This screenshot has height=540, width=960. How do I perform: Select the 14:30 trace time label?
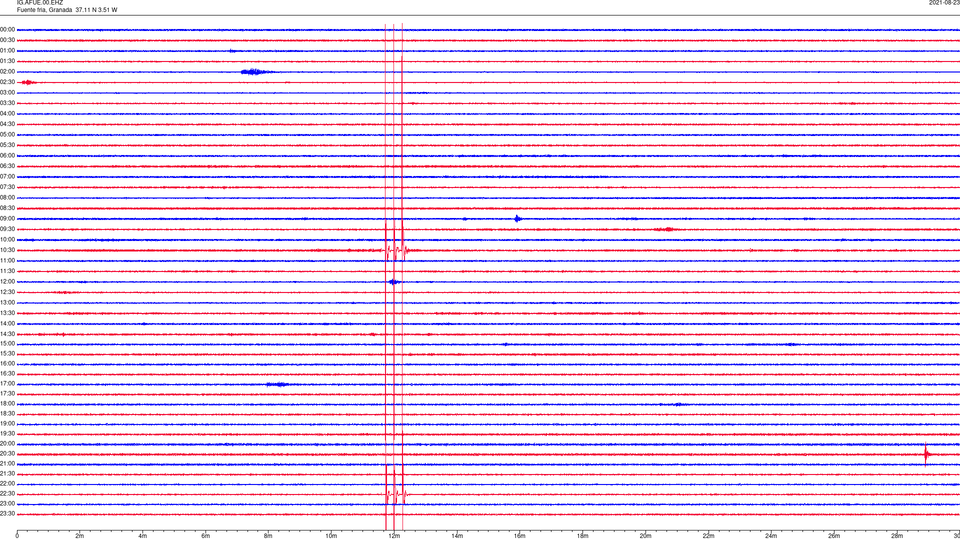8,334
